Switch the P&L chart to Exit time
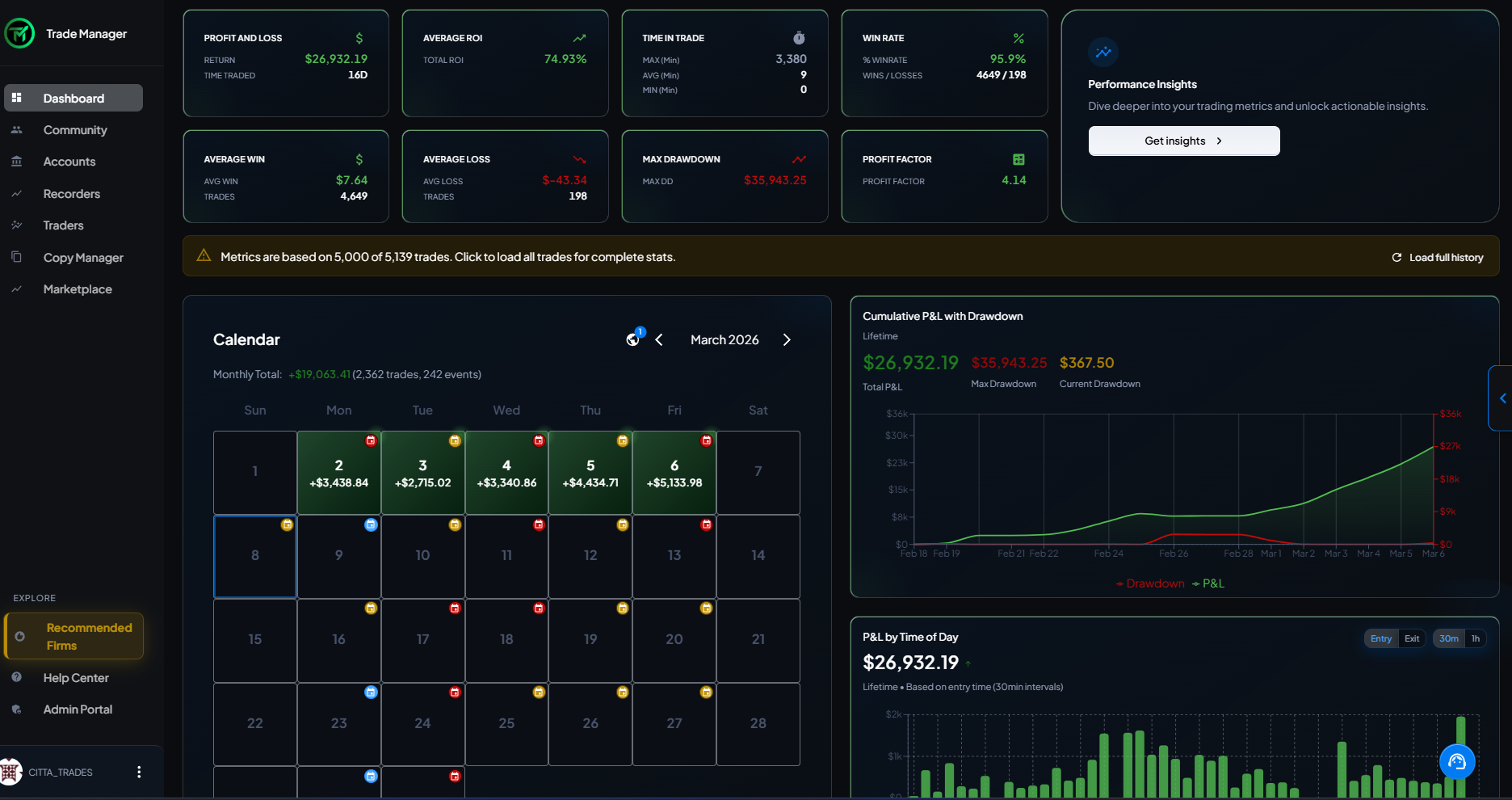The height and width of the screenshot is (800, 1512). click(x=1411, y=638)
